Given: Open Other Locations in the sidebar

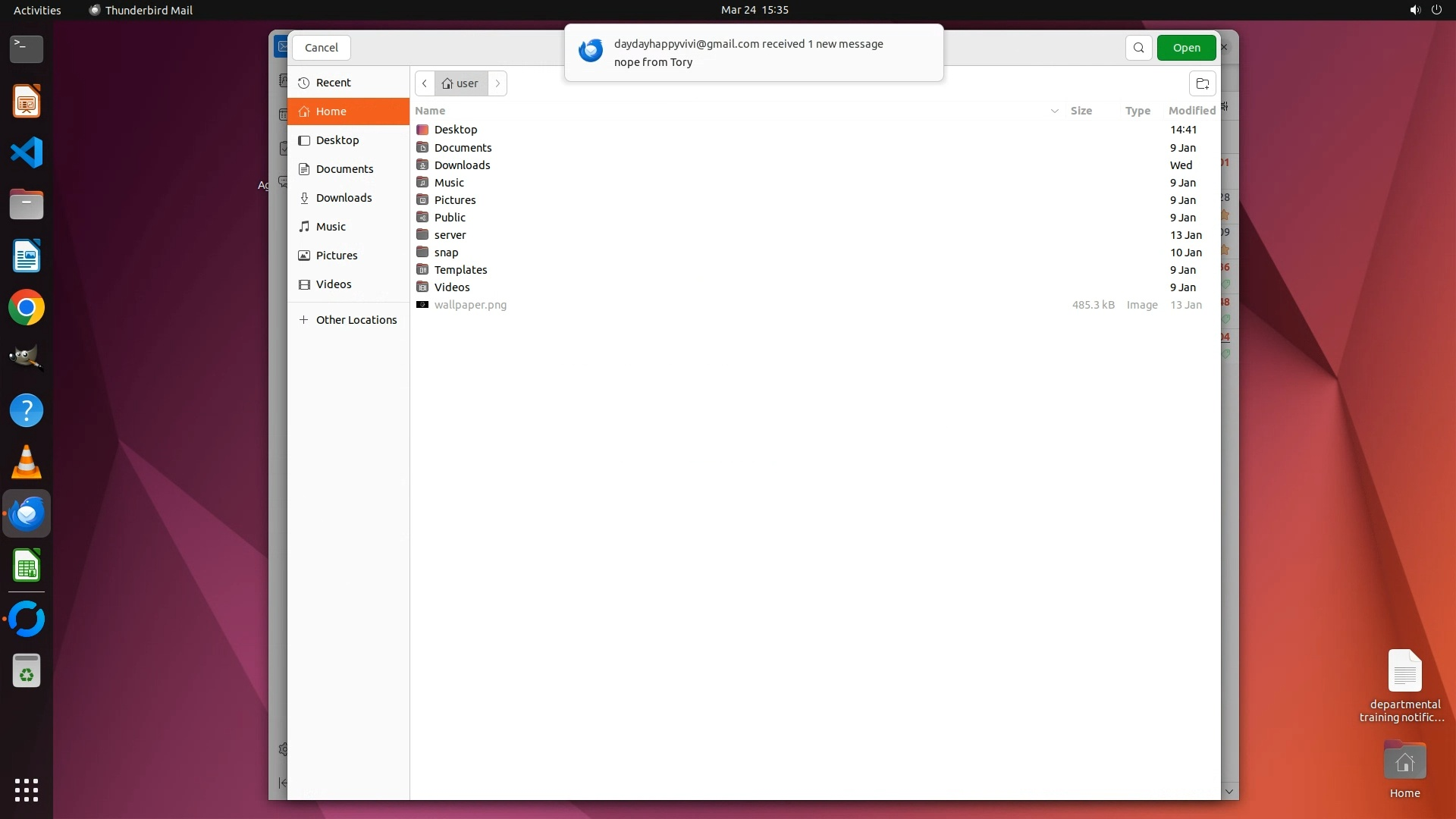Looking at the screenshot, I should click(x=356, y=320).
